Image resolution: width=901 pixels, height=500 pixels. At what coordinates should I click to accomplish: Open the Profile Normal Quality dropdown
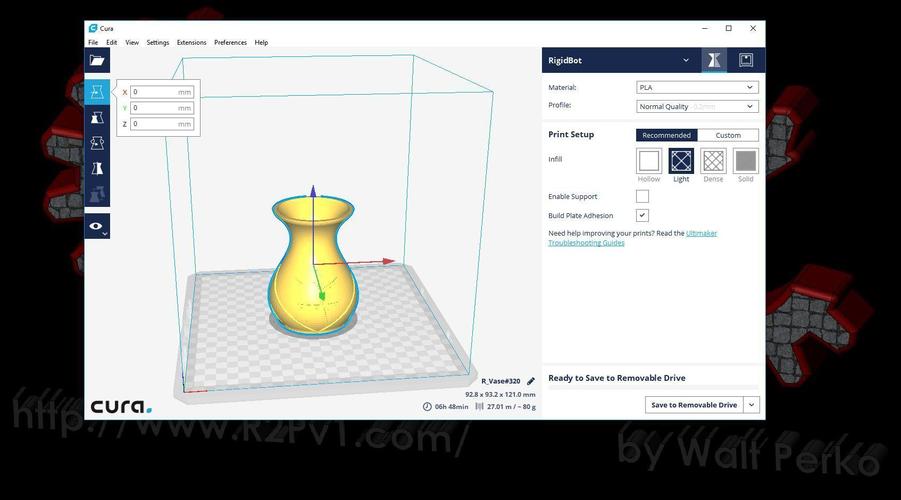click(698, 106)
